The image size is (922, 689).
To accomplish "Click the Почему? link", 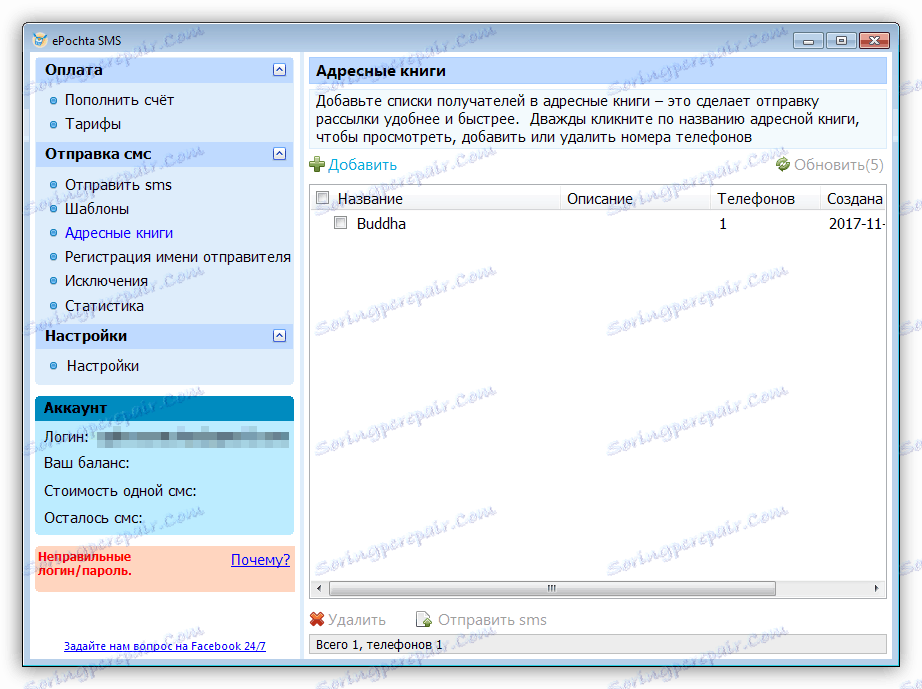I will pyautogui.click(x=260, y=560).
